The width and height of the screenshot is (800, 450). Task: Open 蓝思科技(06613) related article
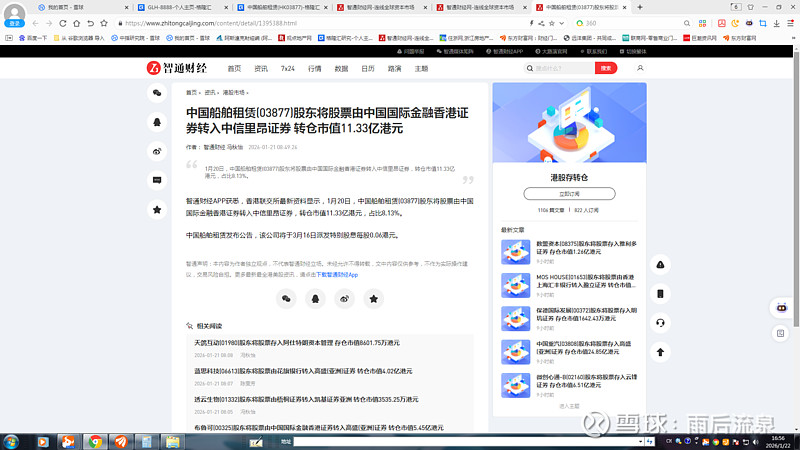[303, 371]
